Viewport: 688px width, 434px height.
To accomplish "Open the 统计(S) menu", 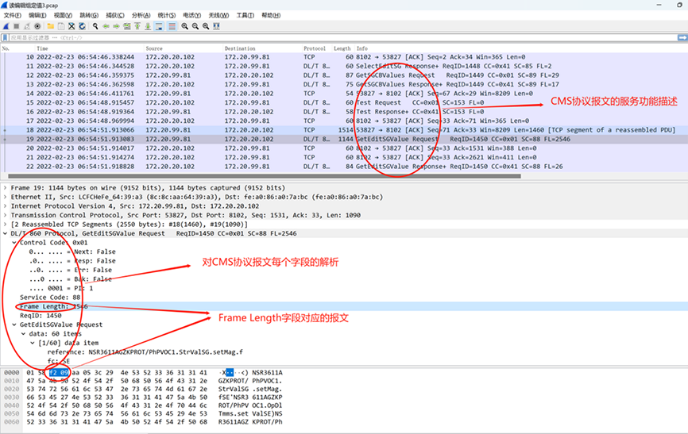I will (x=166, y=15).
